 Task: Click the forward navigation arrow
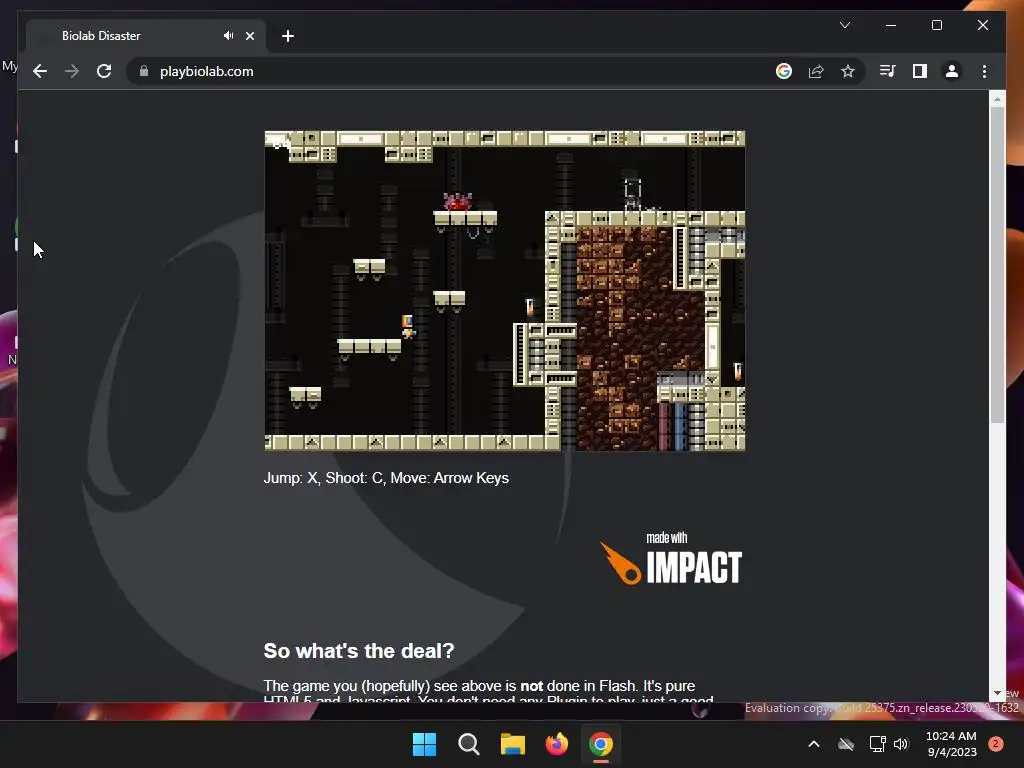coord(72,71)
